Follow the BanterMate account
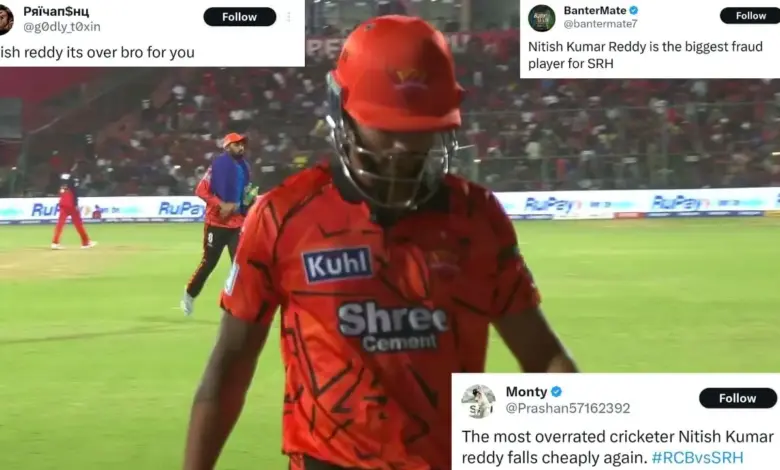The width and height of the screenshot is (780, 470). click(750, 16)
